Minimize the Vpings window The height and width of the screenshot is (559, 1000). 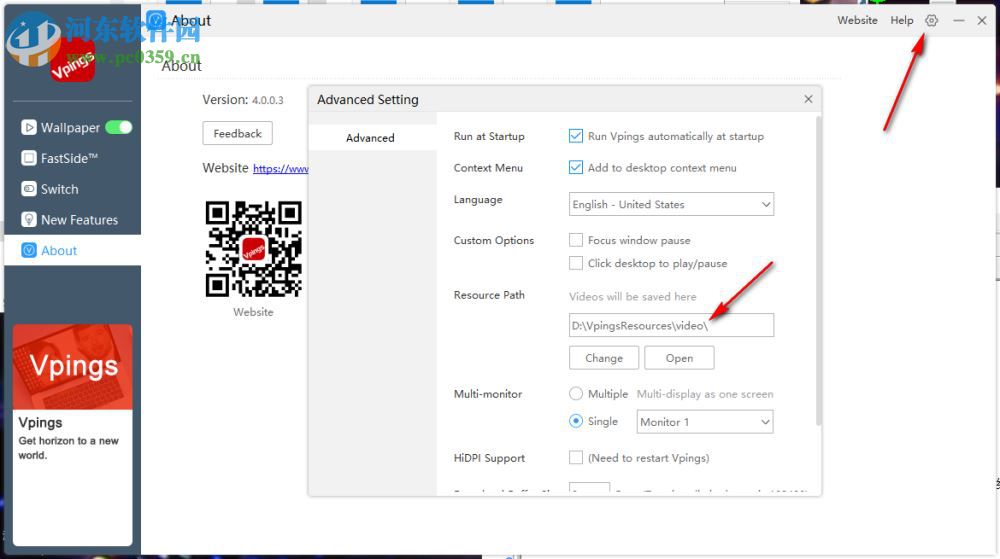coord(959,20)
